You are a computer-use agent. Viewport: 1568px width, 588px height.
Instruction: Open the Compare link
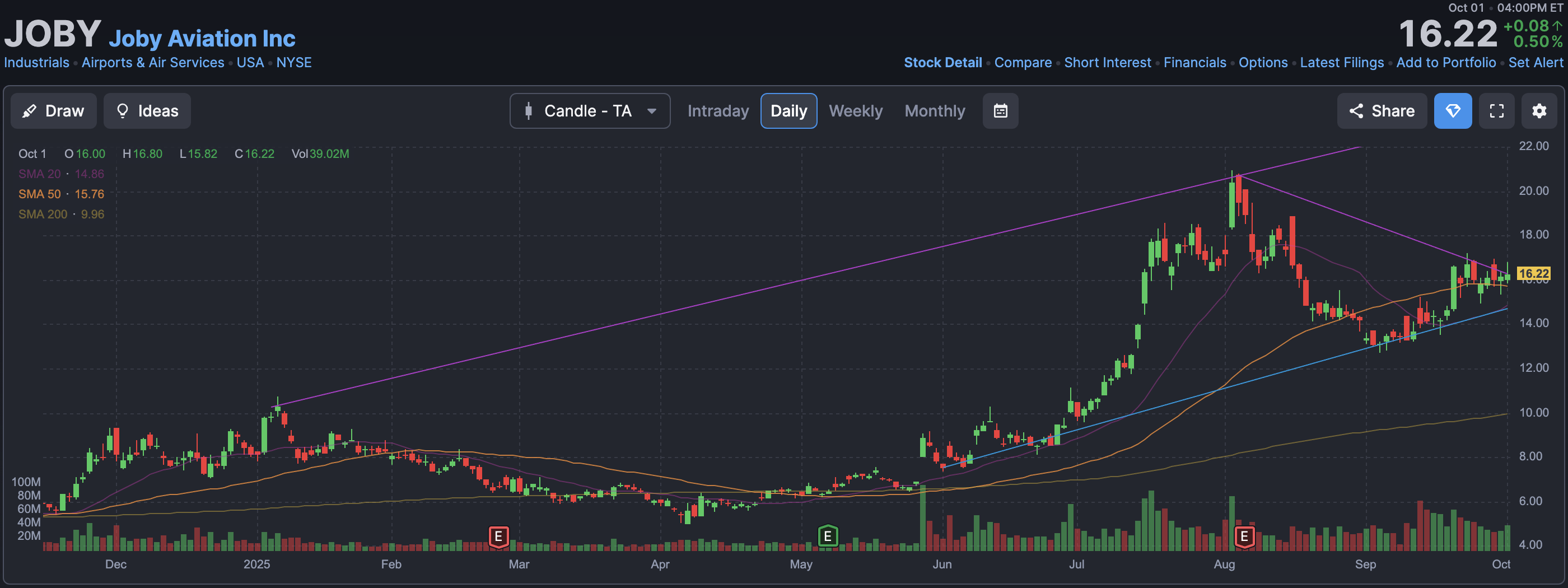(x=1023, y=63)
